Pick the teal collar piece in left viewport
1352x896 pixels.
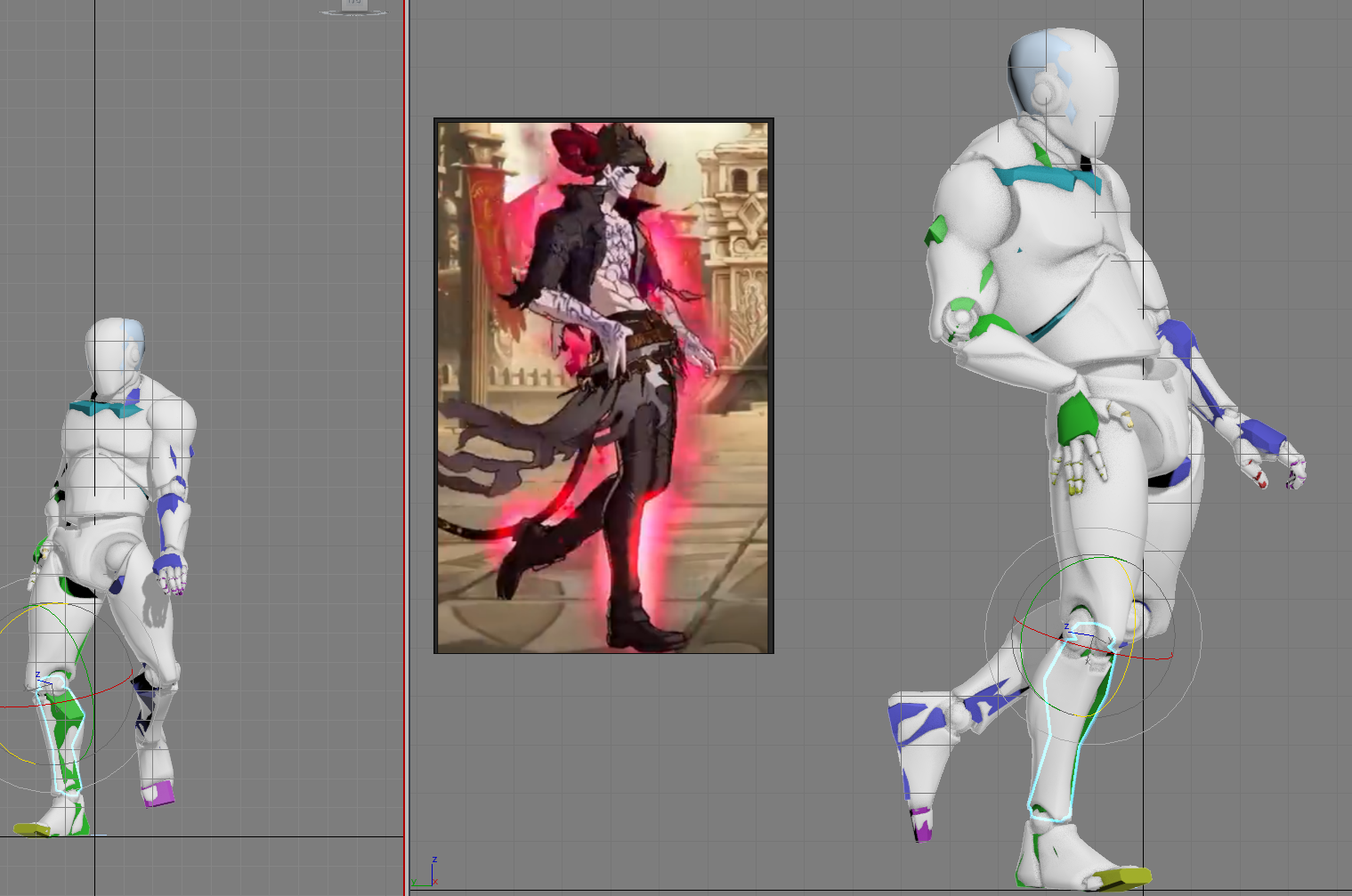(x=105, y=408)
